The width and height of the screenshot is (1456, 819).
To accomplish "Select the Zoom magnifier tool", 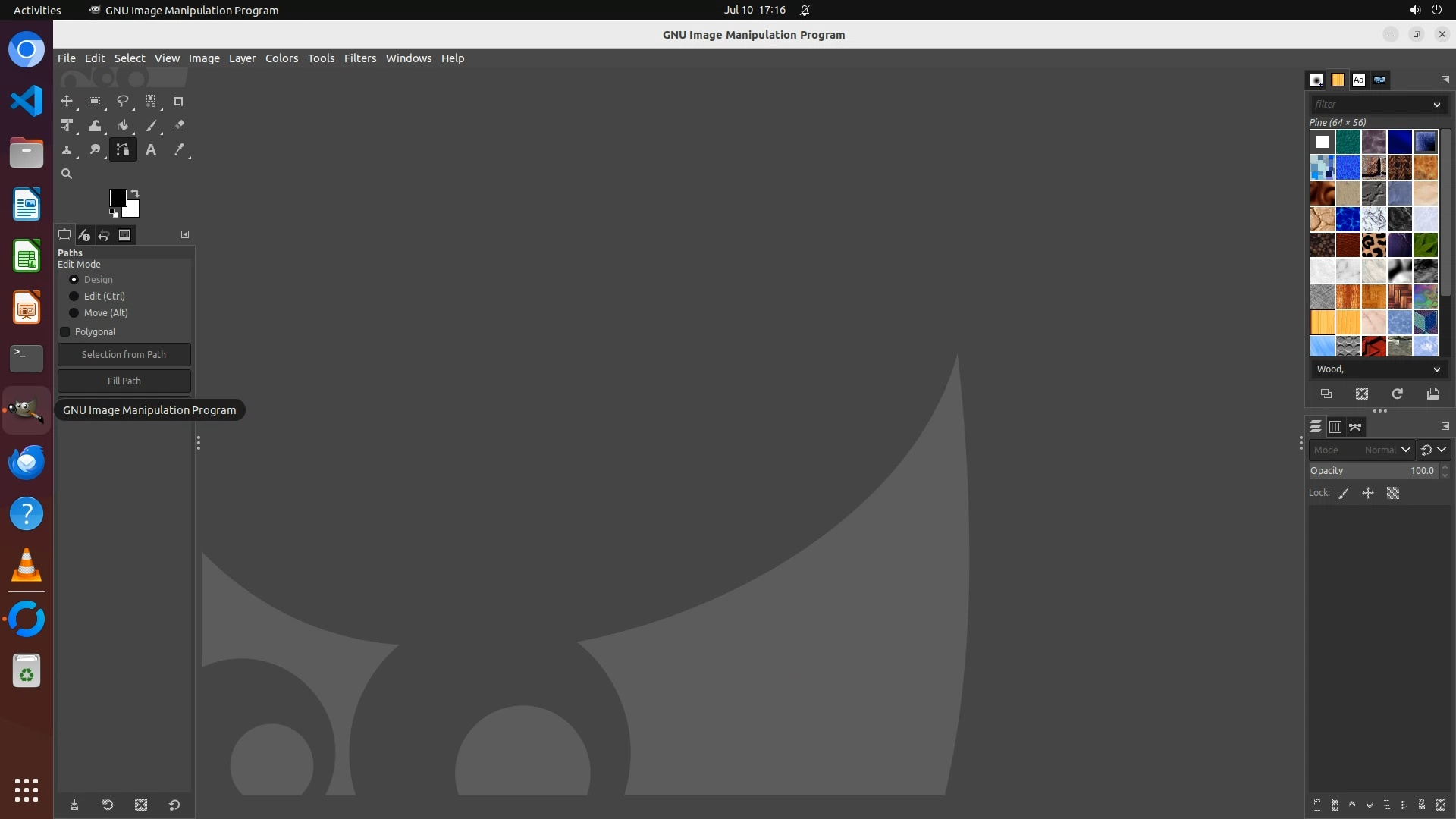I will (67, 174).
